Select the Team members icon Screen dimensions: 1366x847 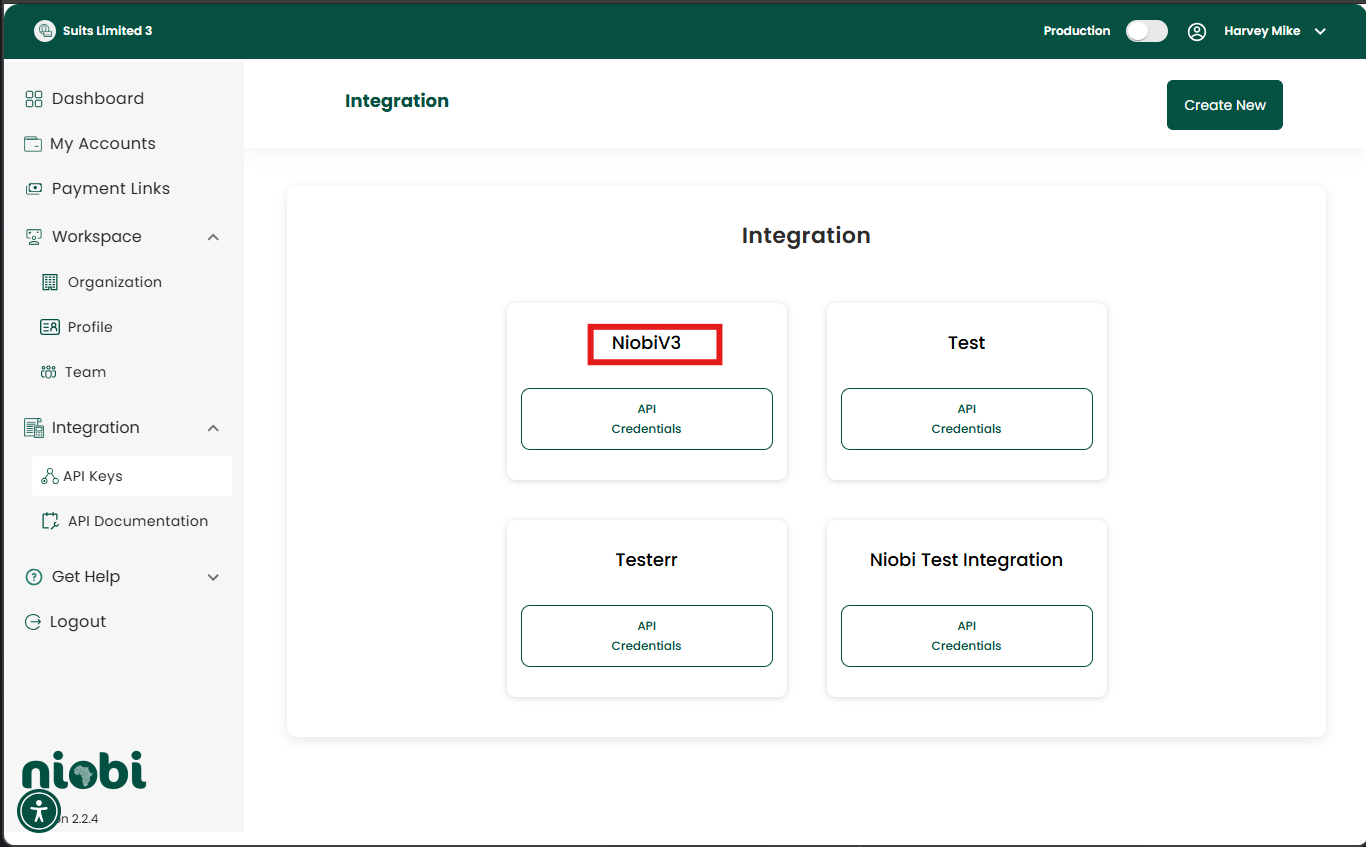[x=49, y=371]
